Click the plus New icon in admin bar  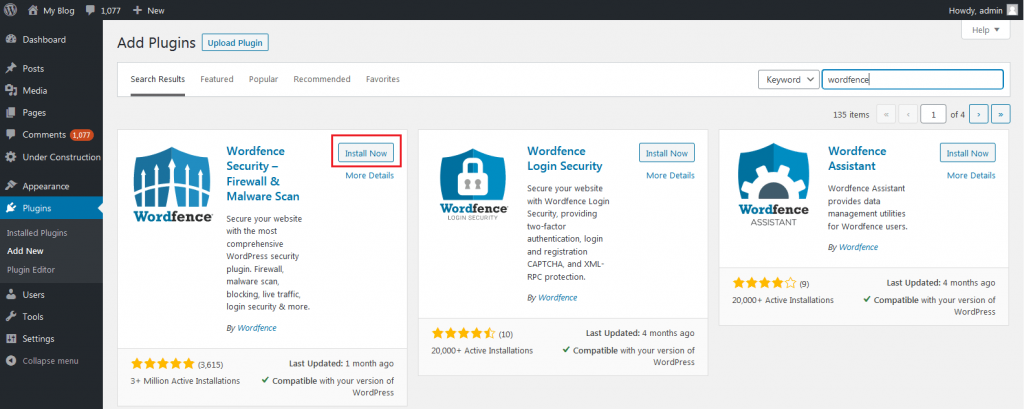[x=137, y=10]
